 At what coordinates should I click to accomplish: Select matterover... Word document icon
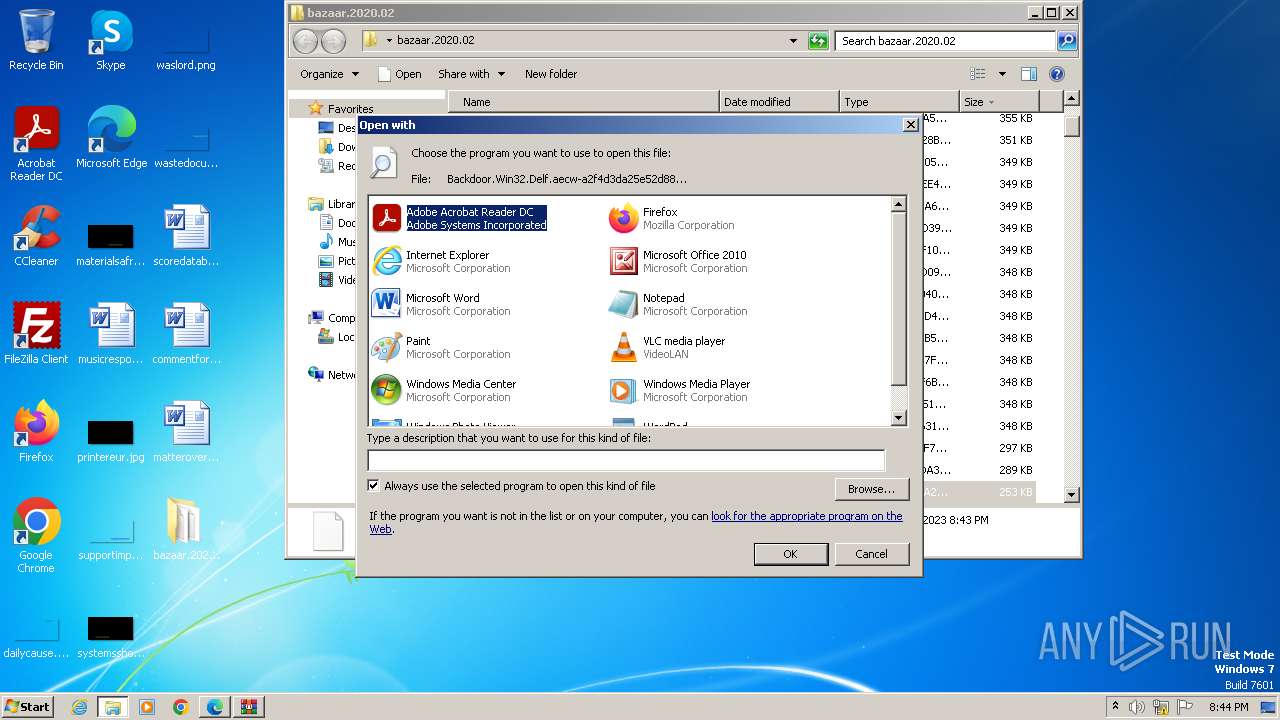pyautogui.click(x=186, y=432)
